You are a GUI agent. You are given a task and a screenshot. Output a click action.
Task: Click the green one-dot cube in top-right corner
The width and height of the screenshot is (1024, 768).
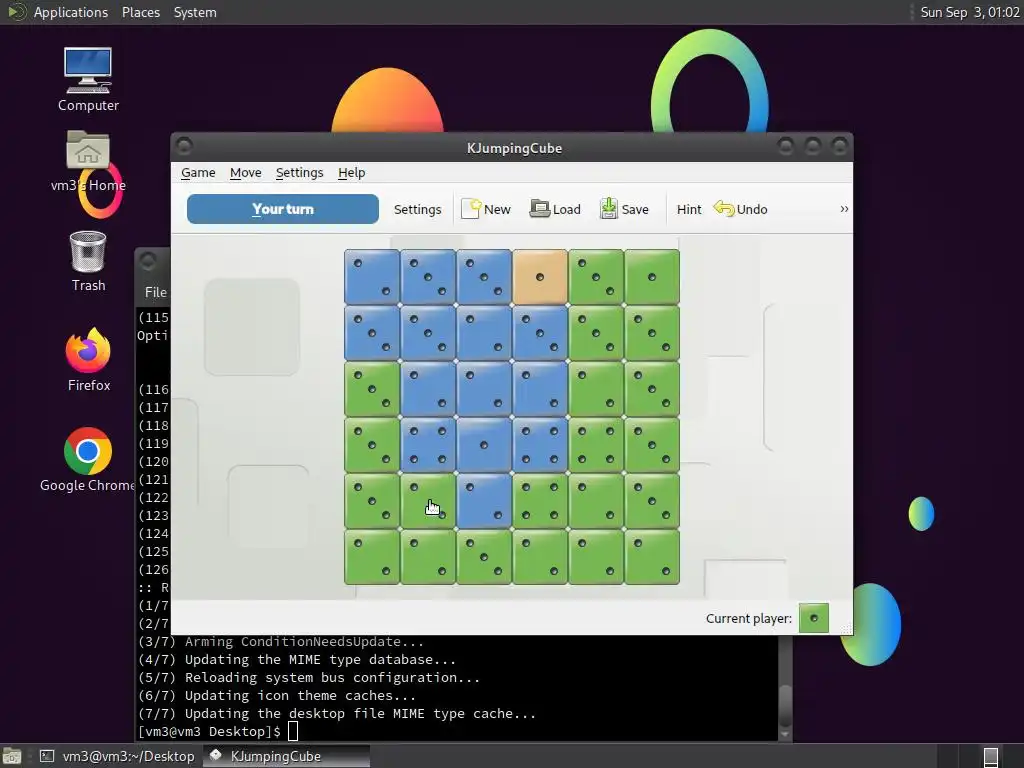(652, 277)
